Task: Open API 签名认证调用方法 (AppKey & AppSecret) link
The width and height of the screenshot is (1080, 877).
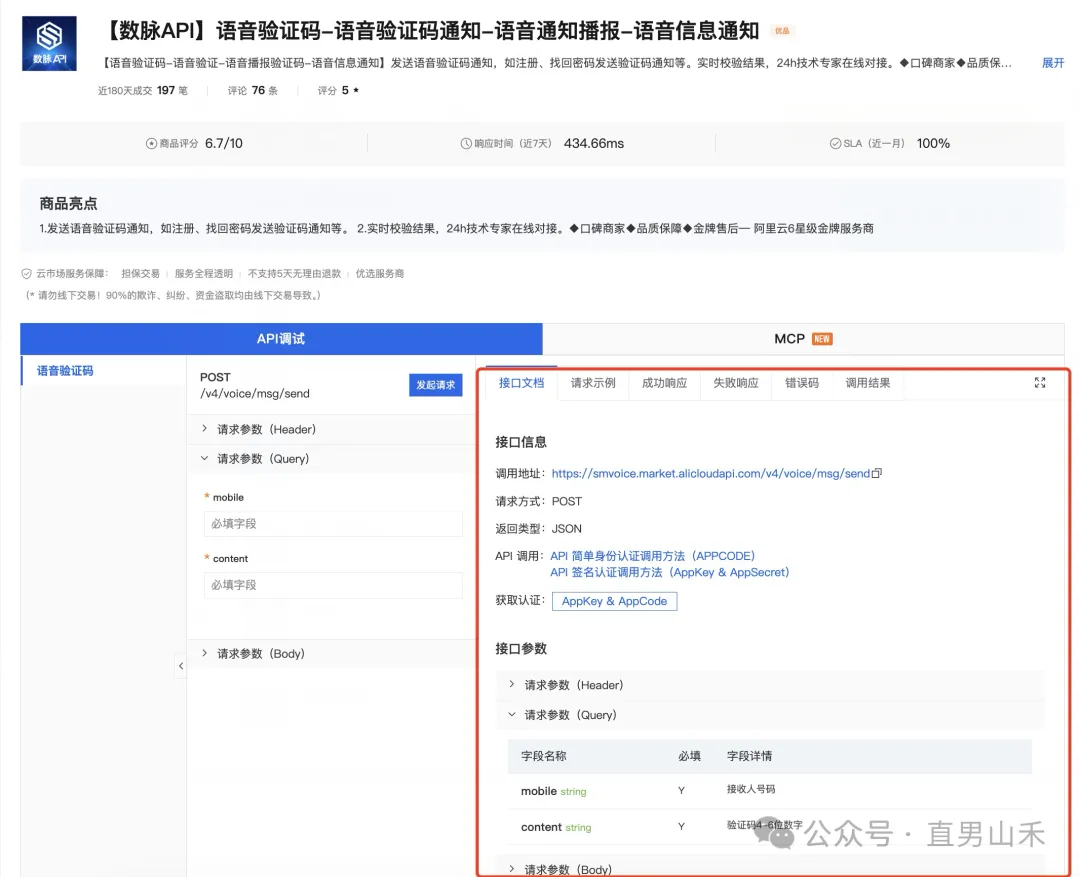Action: (x=669, y=572)
